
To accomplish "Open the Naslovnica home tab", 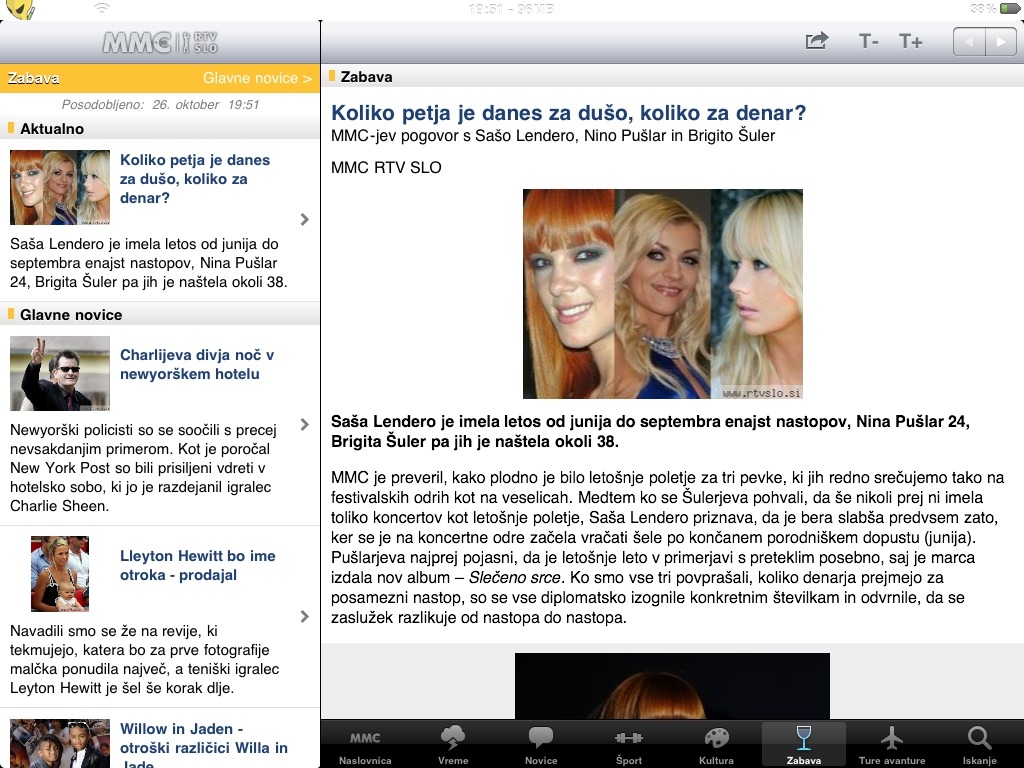I will point(365,745).
